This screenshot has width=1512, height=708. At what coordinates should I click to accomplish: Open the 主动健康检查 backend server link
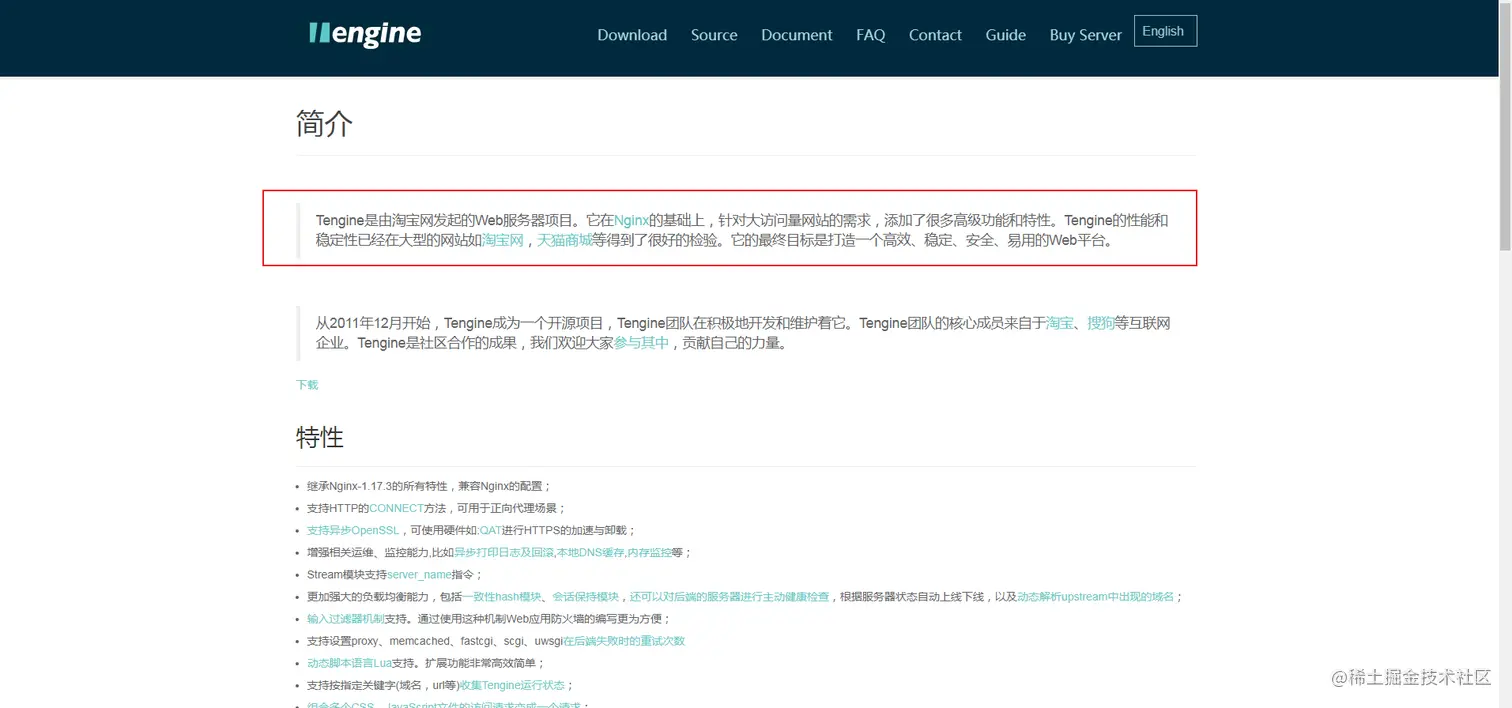point(730,596)
